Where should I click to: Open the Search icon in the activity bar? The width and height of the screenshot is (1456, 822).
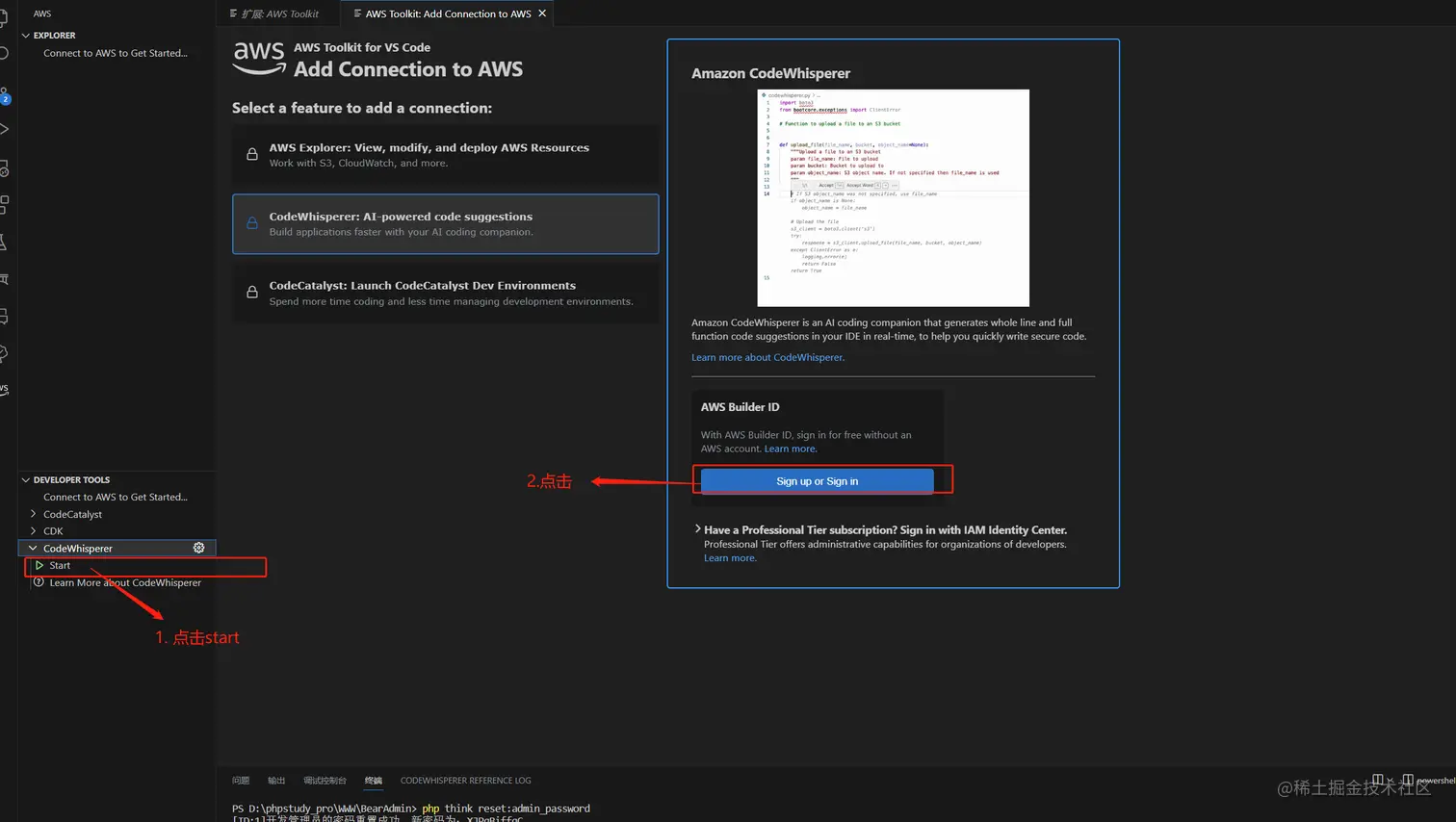coord(7,53)
